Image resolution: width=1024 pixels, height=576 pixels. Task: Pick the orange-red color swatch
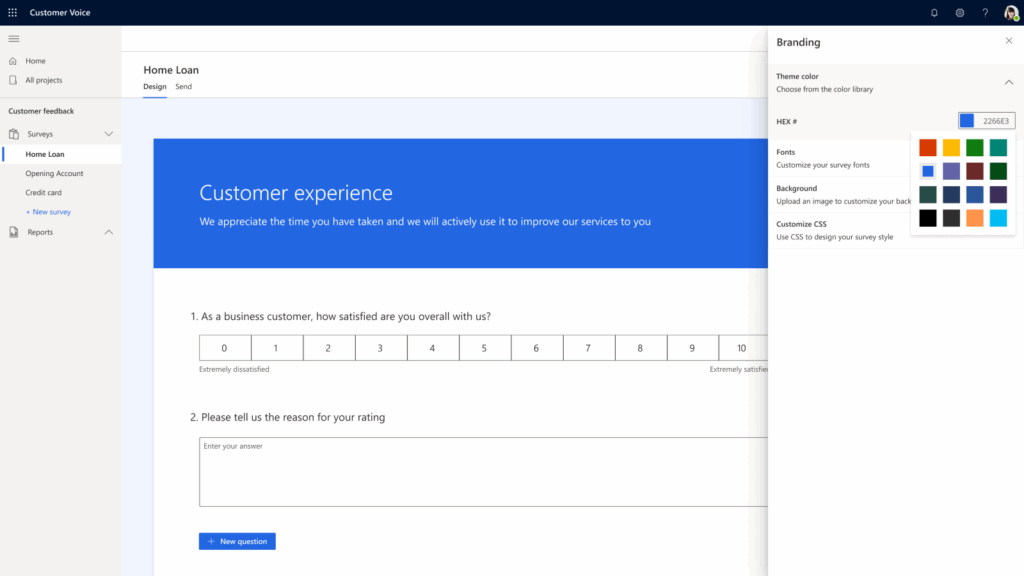[927, 148]
